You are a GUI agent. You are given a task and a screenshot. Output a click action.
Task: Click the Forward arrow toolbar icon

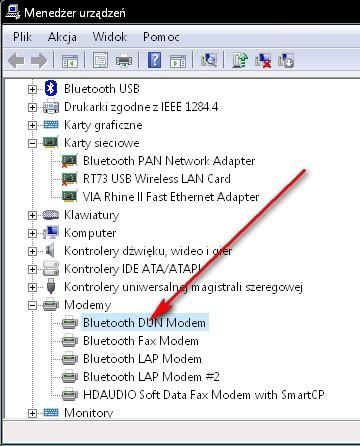point(39,61)
